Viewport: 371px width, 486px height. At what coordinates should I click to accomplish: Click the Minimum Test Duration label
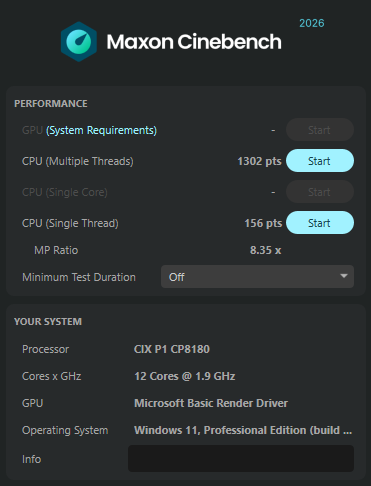point(79,277)
